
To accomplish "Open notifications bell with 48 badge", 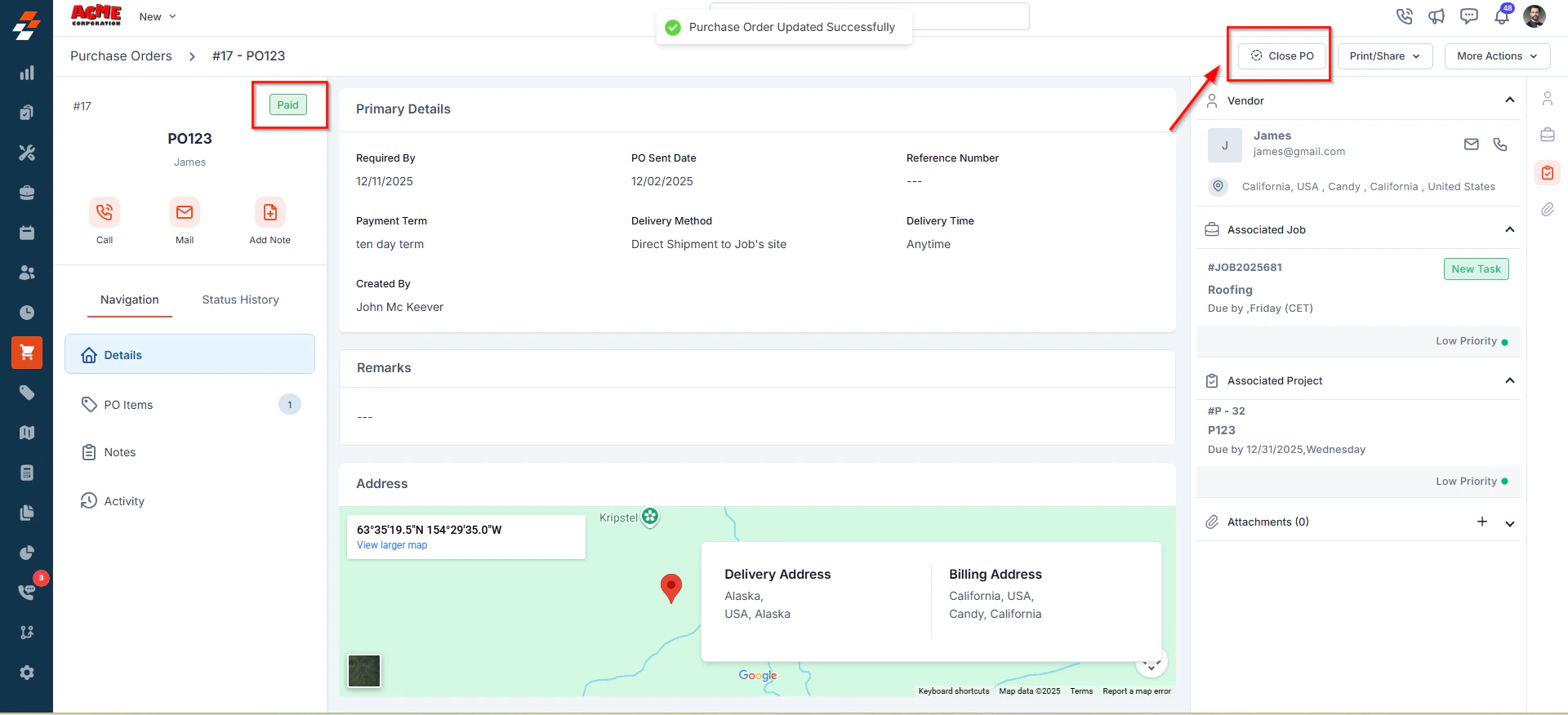I will pos(1502,16).
